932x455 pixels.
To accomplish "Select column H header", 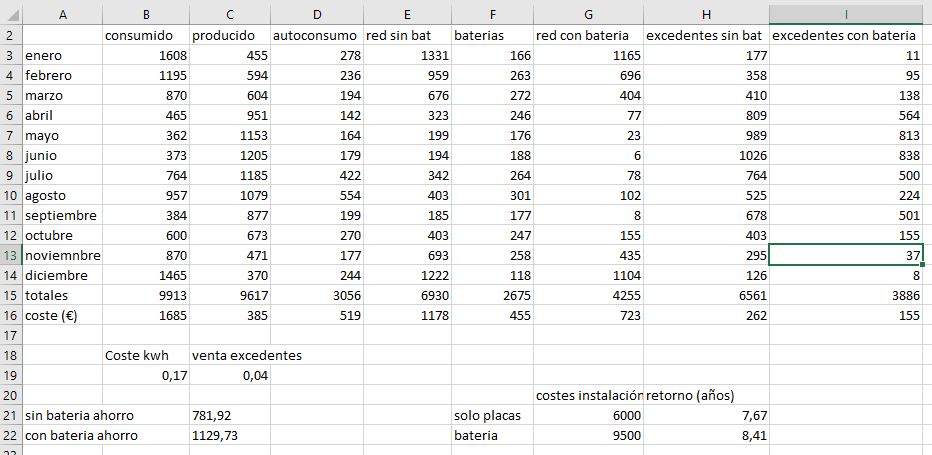I will click(706, 15).
